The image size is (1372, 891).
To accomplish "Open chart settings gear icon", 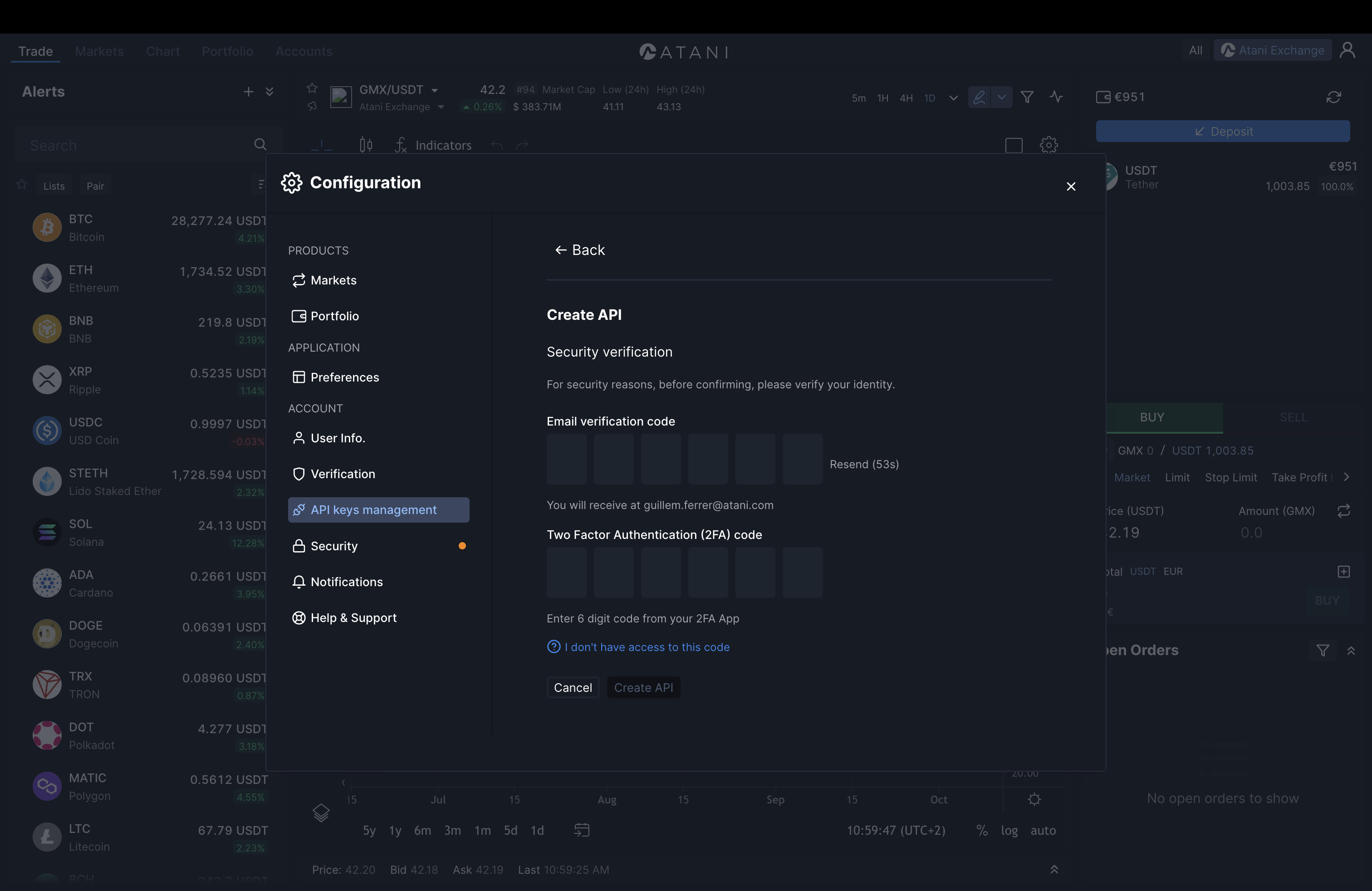I will [x=1049, y=145].
